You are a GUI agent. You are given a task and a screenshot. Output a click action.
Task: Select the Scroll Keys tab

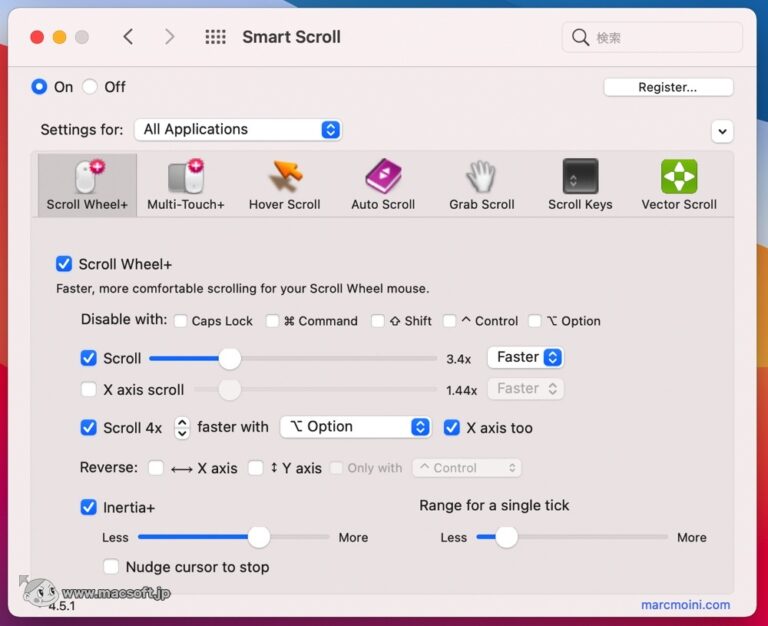580,185
